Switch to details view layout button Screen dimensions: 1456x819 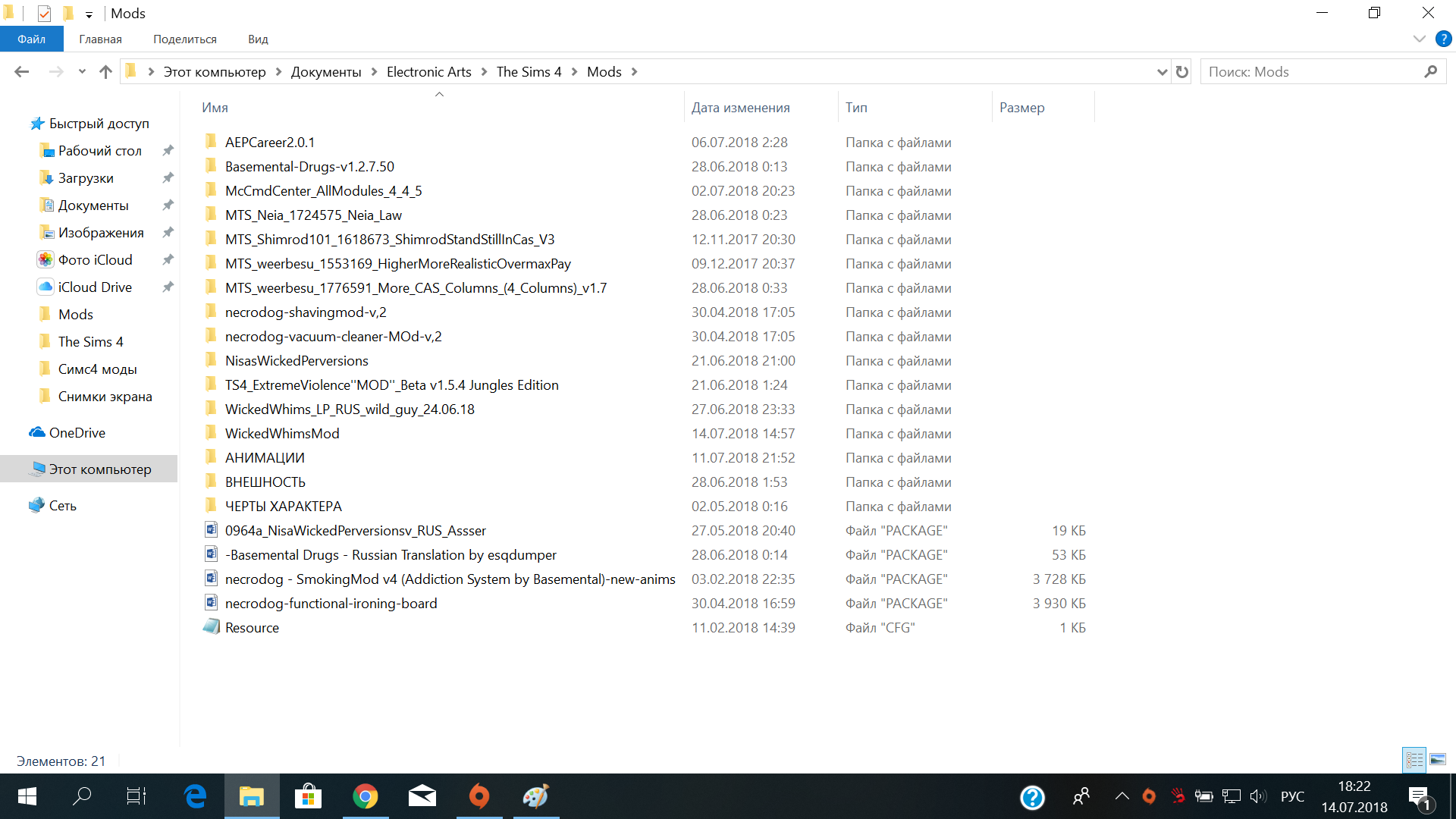pyautogui.click(x=1414, y=759)
